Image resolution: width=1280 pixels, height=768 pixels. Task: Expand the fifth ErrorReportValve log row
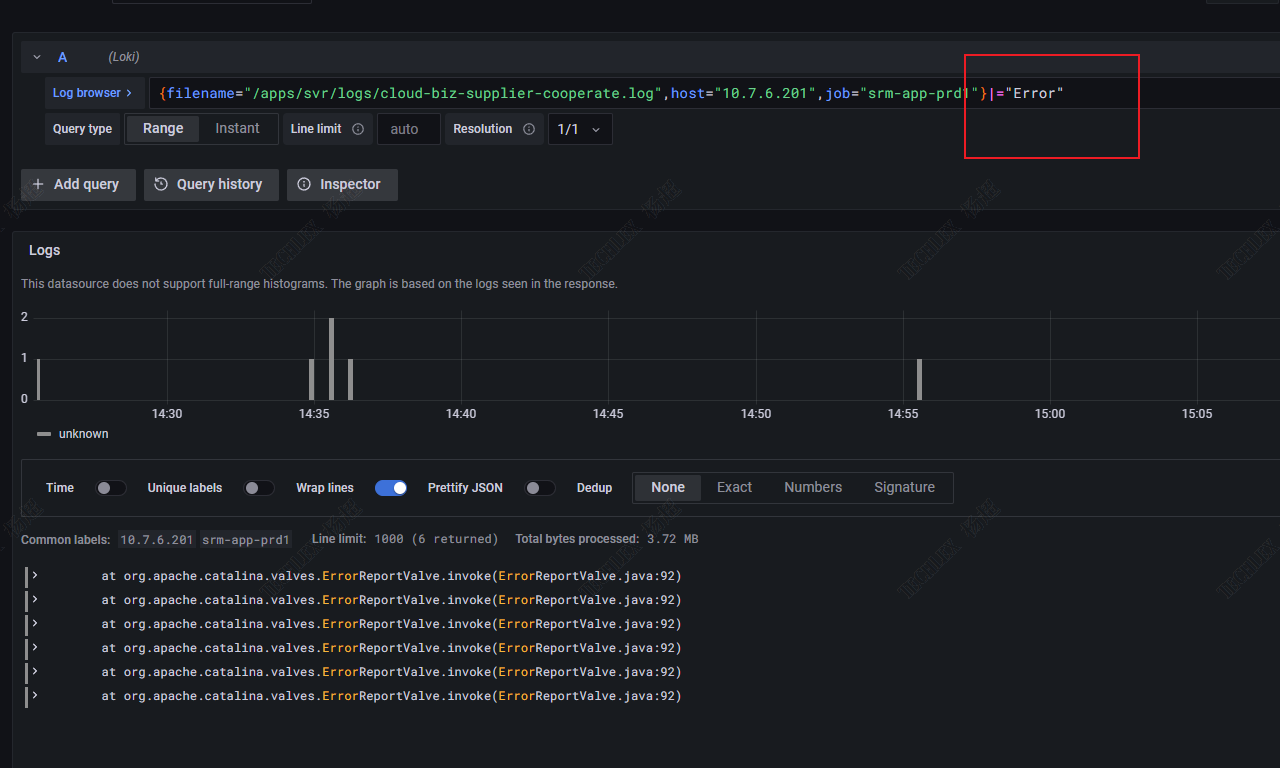click(x=35, y=671)
